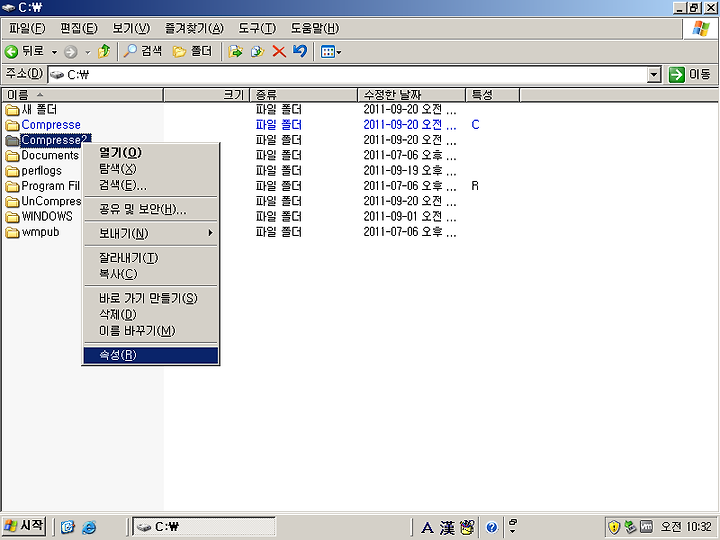This screenshot has width=720, height=540.
Task: Choose 바로 가기 만들기(S) entry
Action: click(x=151, y=298)
